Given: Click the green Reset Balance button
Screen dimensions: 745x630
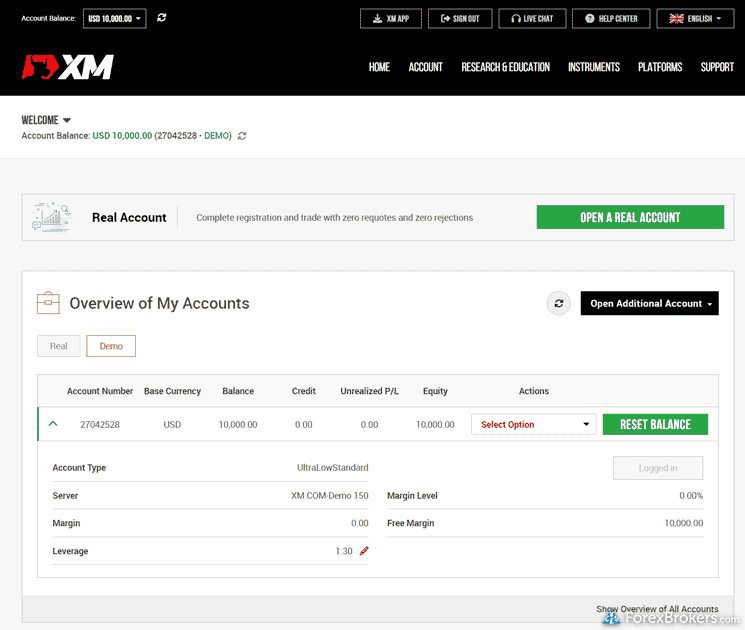Looking at the screenshot, I should point(655,424).
